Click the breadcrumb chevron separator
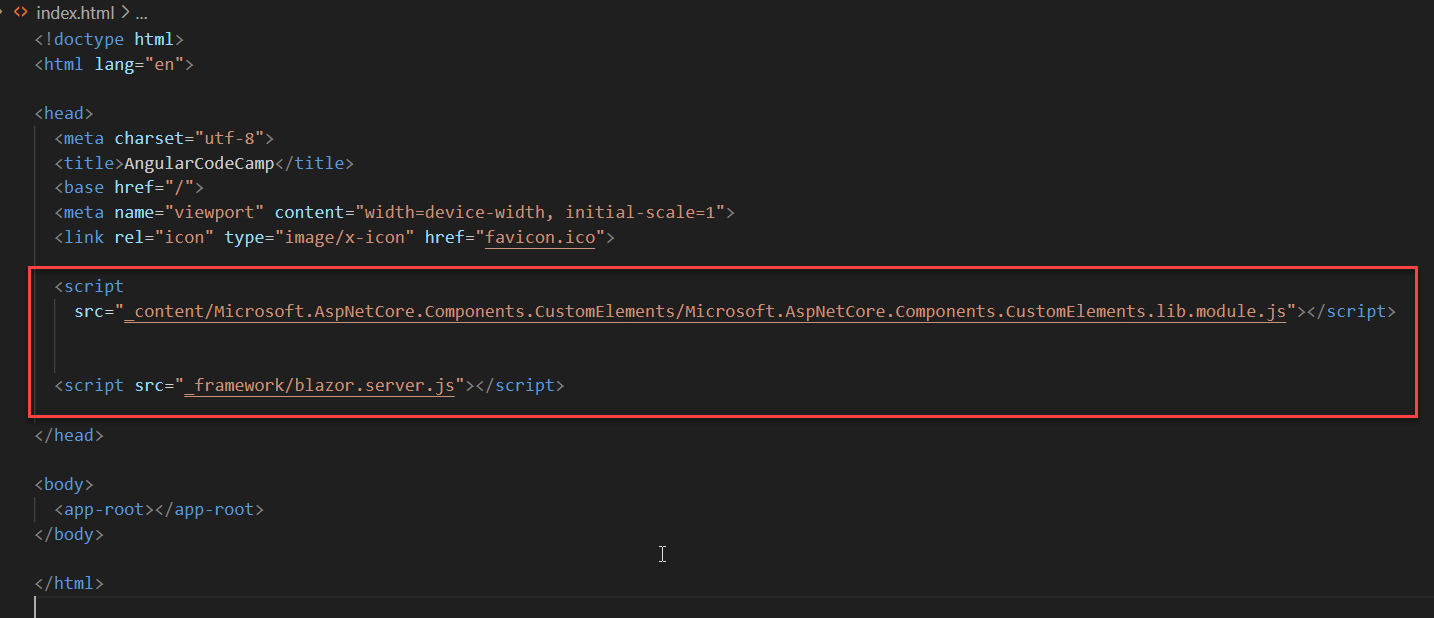The height and width of the screenshot is (618, 1434). pyautogui.click(x=123, y=14)
